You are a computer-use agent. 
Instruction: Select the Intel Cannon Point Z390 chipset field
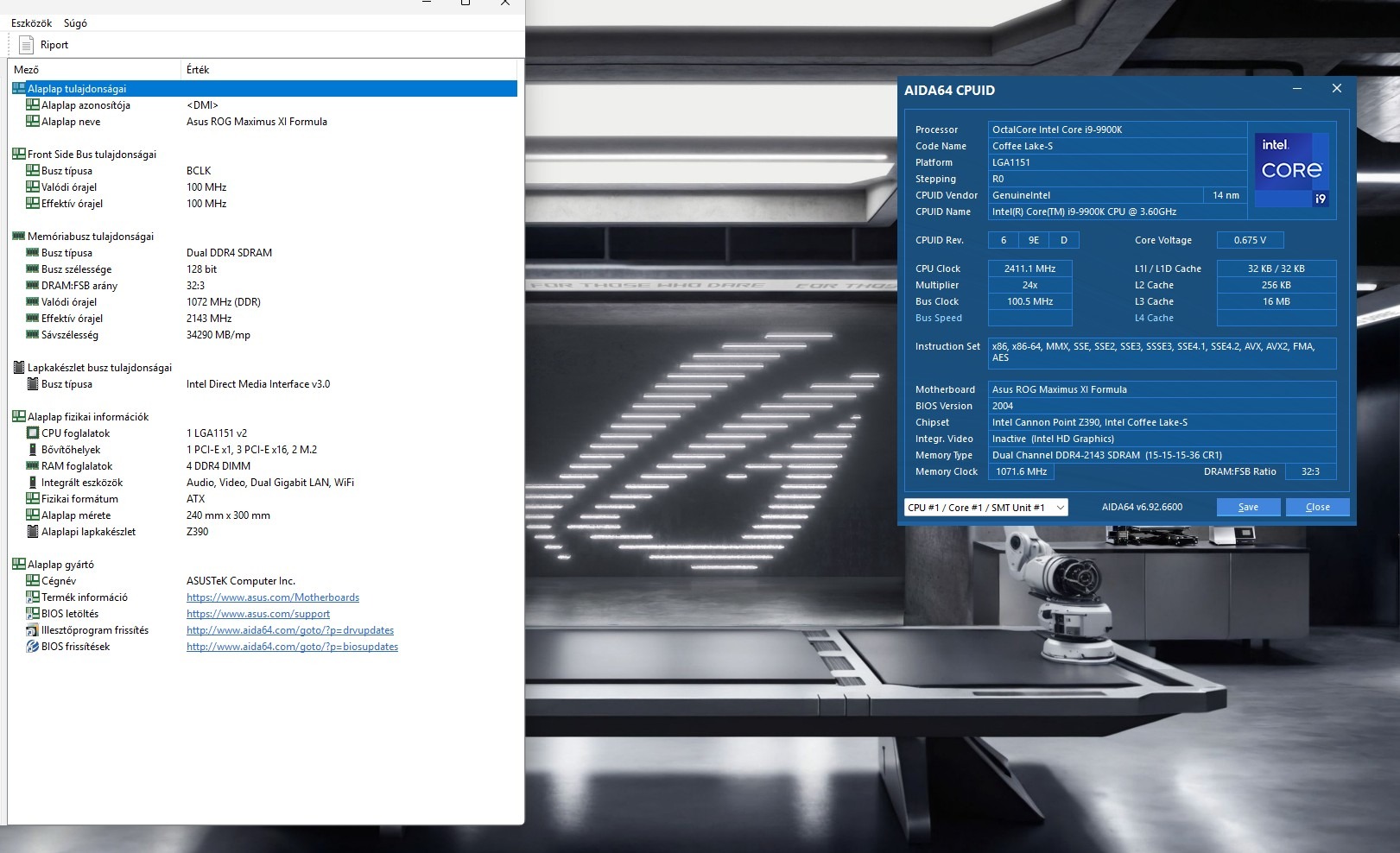pos(1162,422)
